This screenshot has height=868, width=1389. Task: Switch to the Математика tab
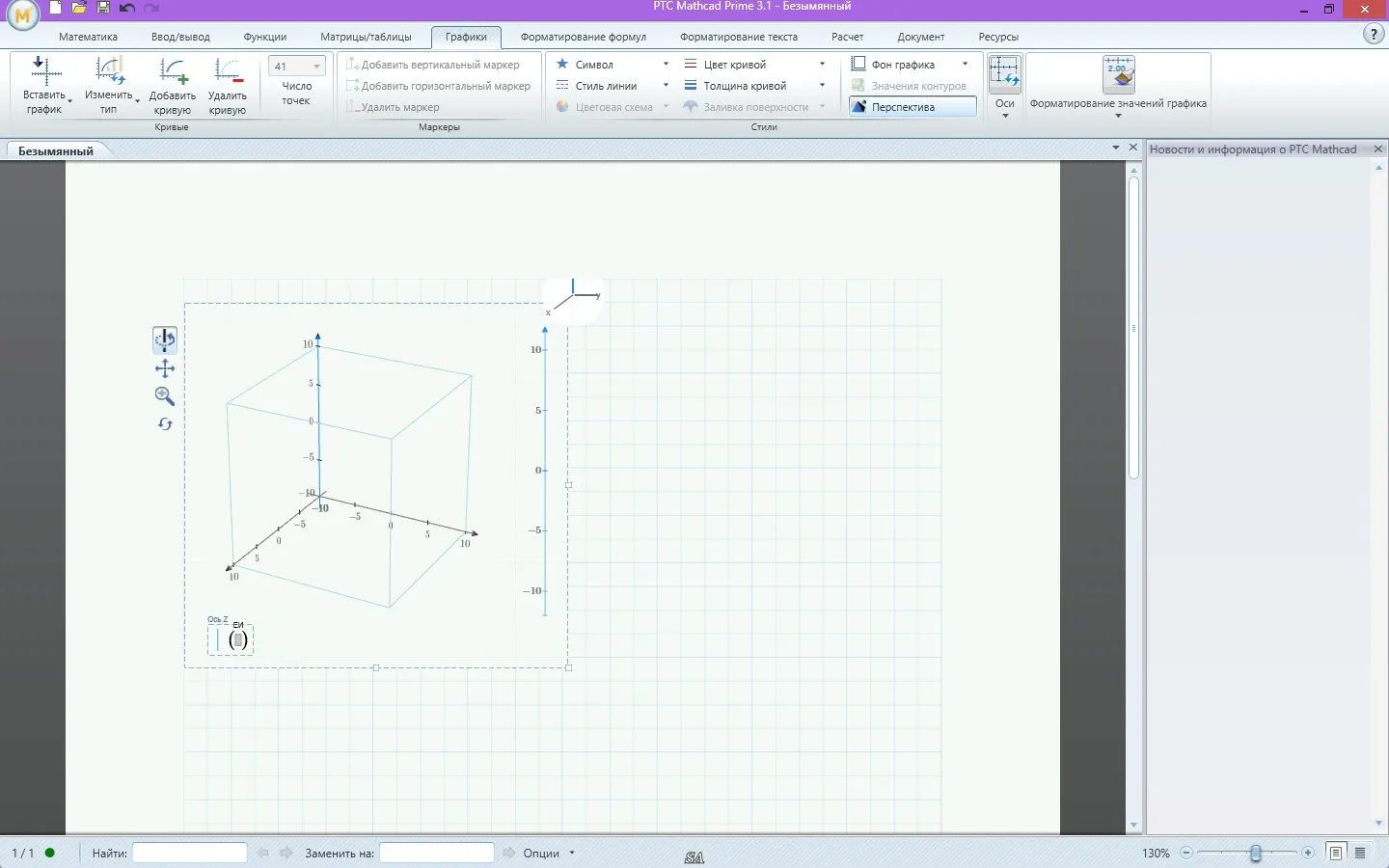[88, 37]
